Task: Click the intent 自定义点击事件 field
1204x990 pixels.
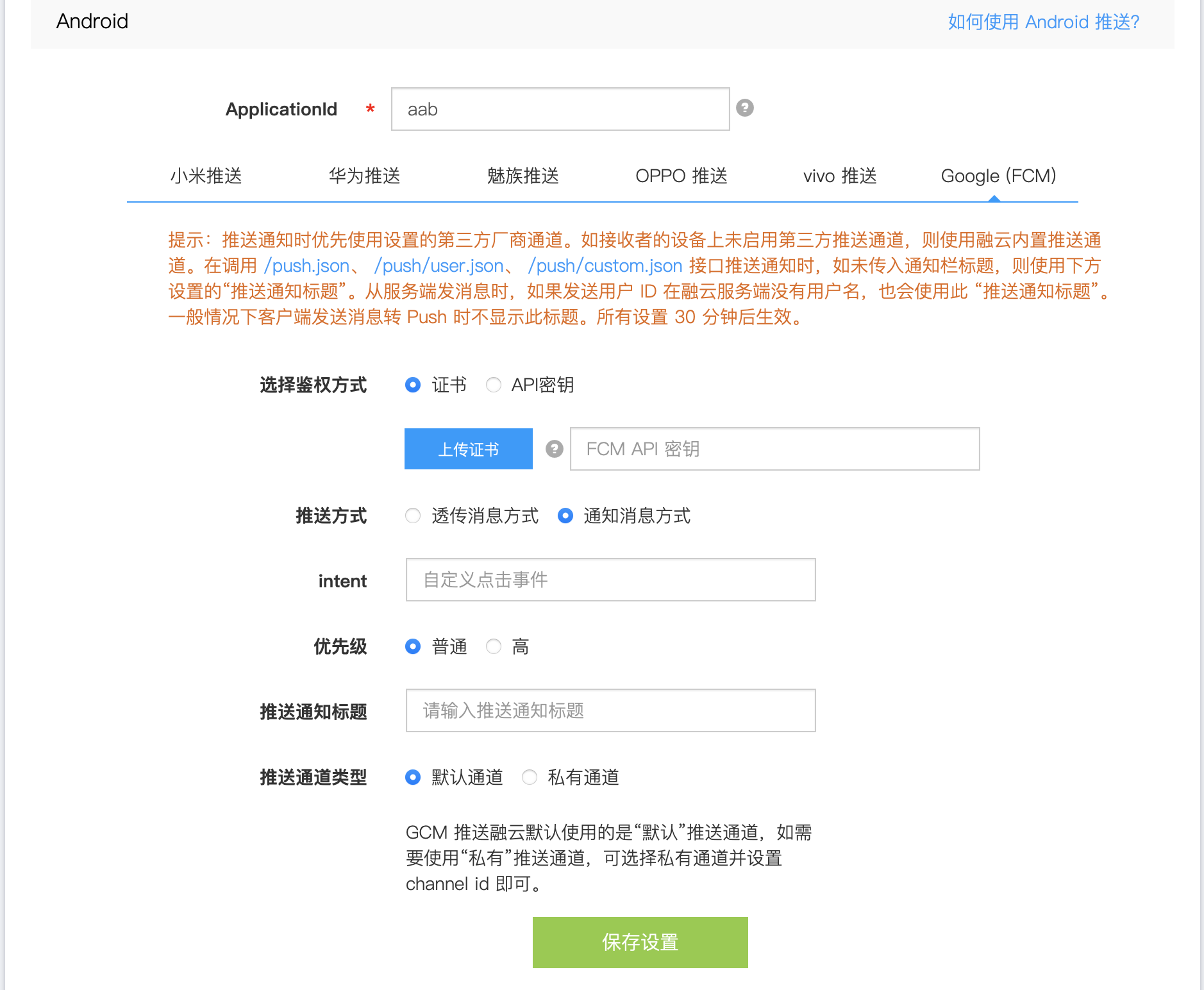Action: pos(611,580)
